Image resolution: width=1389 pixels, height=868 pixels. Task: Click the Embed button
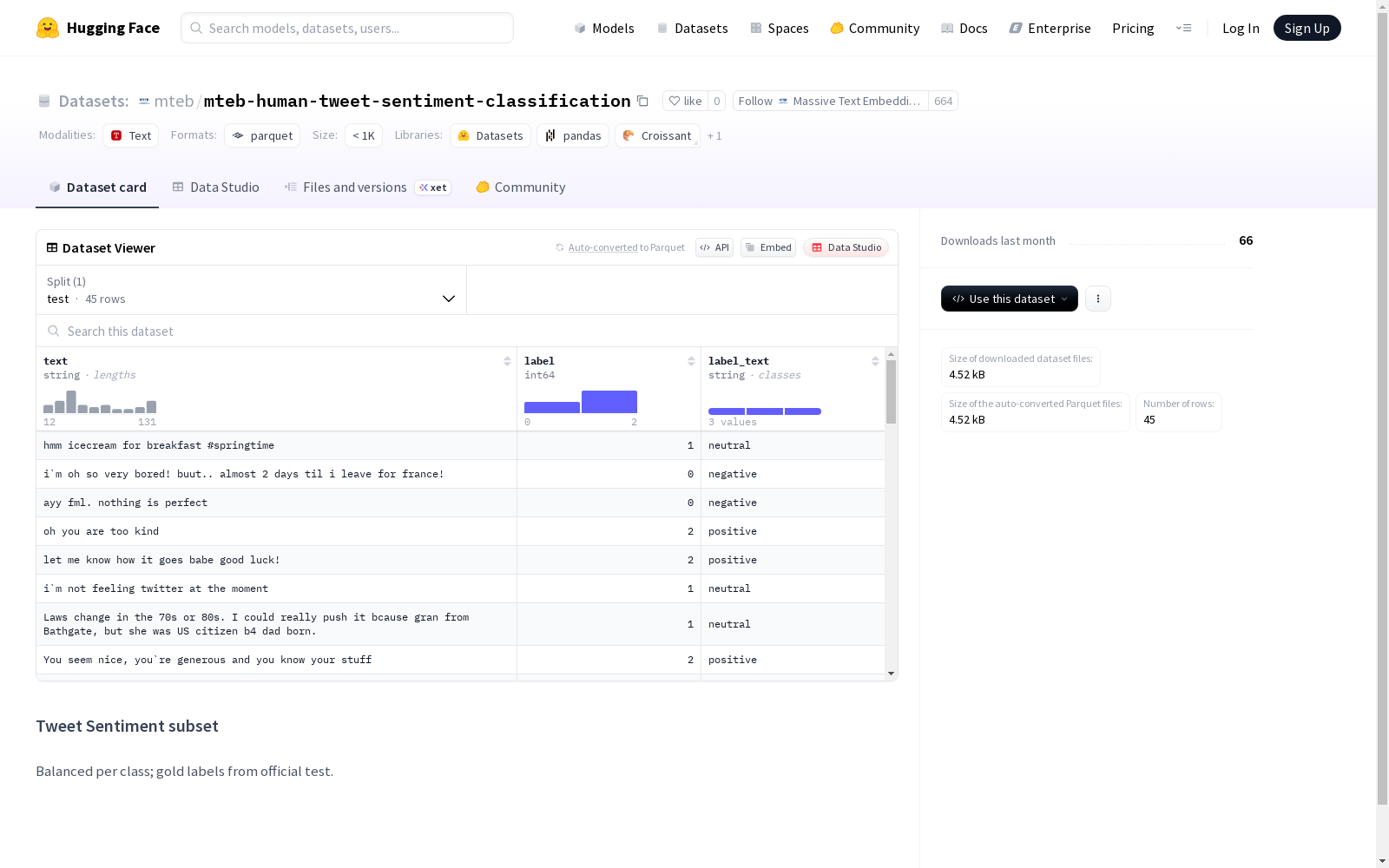pyautogui.click(x=768, y=247)
